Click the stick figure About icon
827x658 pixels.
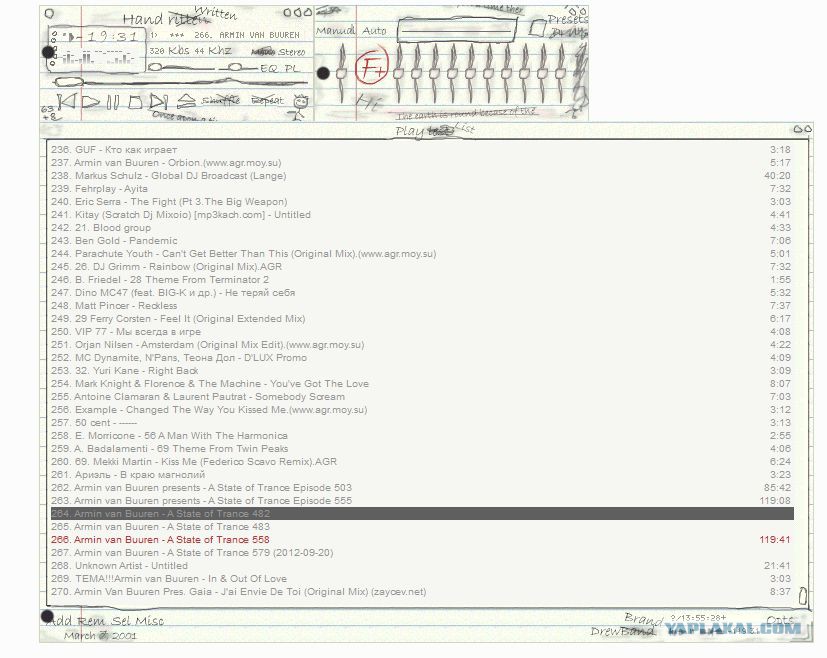(x=300, y=107)
